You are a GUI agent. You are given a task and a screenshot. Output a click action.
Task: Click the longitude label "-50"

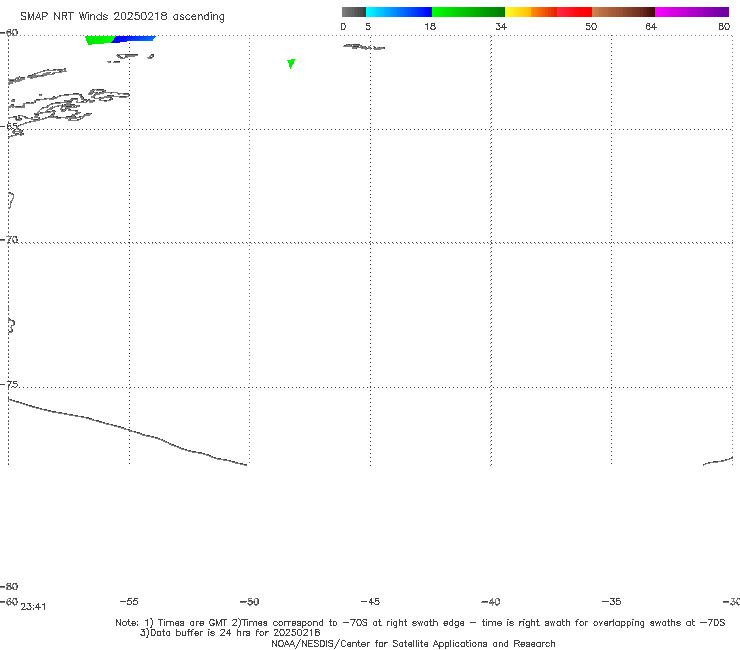[x=250, y=601]
